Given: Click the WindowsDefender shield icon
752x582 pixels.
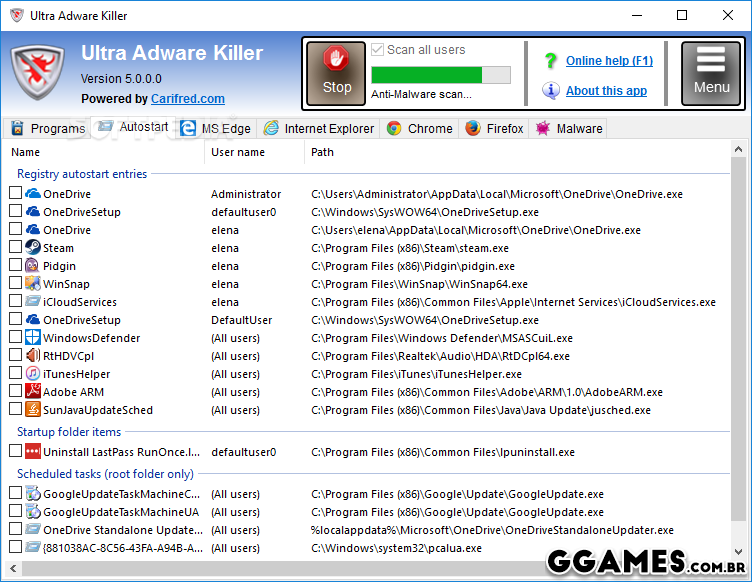Looking at the screenshot, I should pos(32,338).
